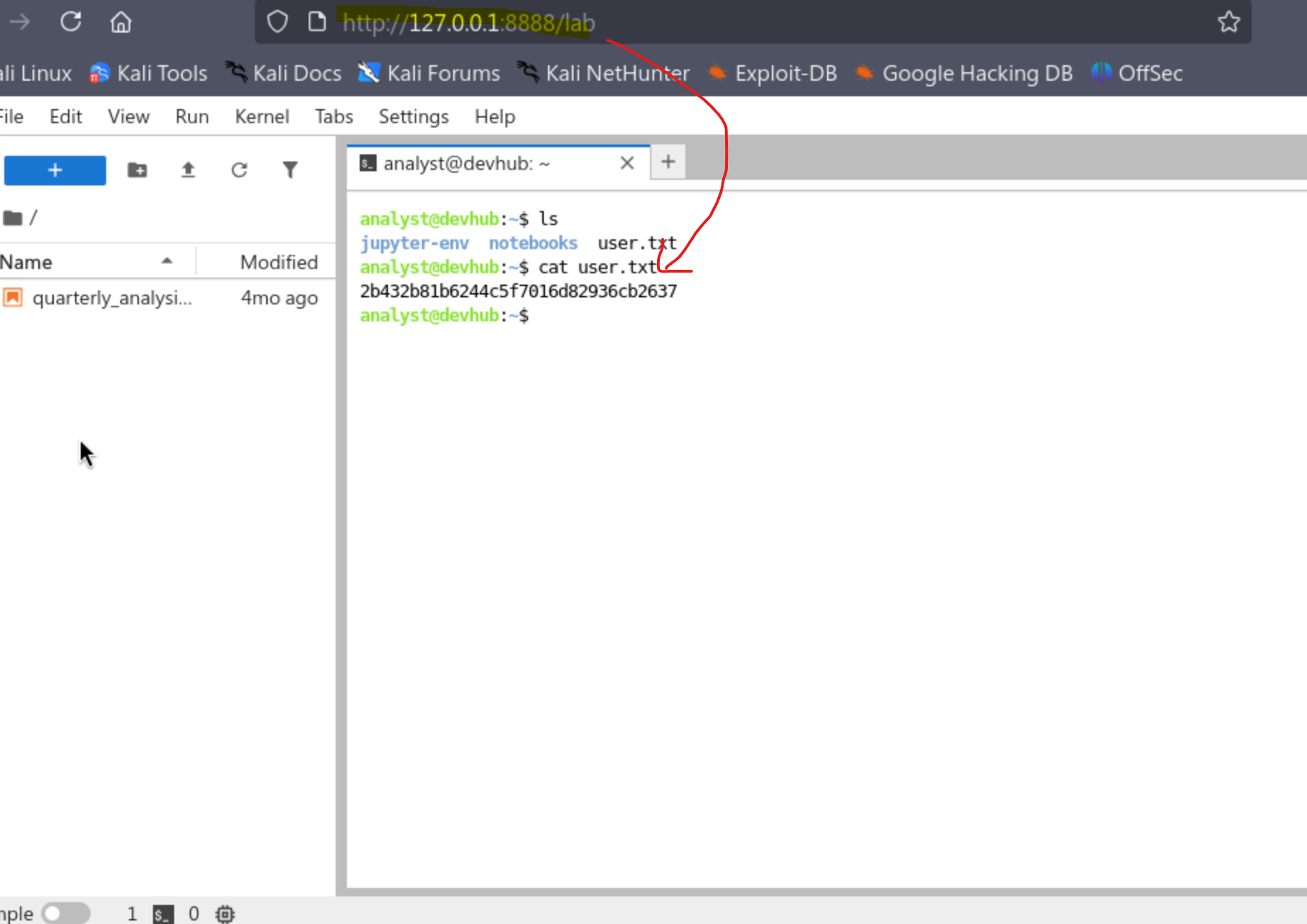Image resolution: width=1307 pixels, height=924 pixels.
Task: Create a new folder in file browser
Action: click(137, 170)
